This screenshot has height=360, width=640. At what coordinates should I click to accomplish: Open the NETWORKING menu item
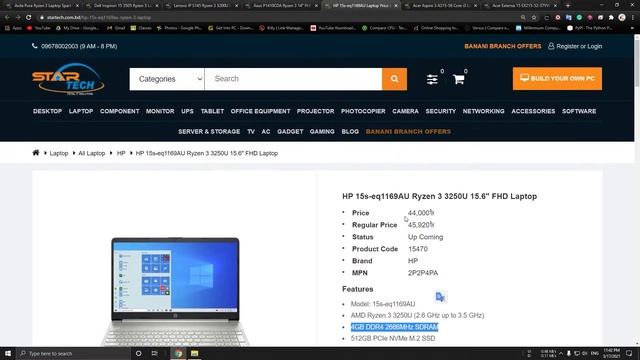[484, 111]
